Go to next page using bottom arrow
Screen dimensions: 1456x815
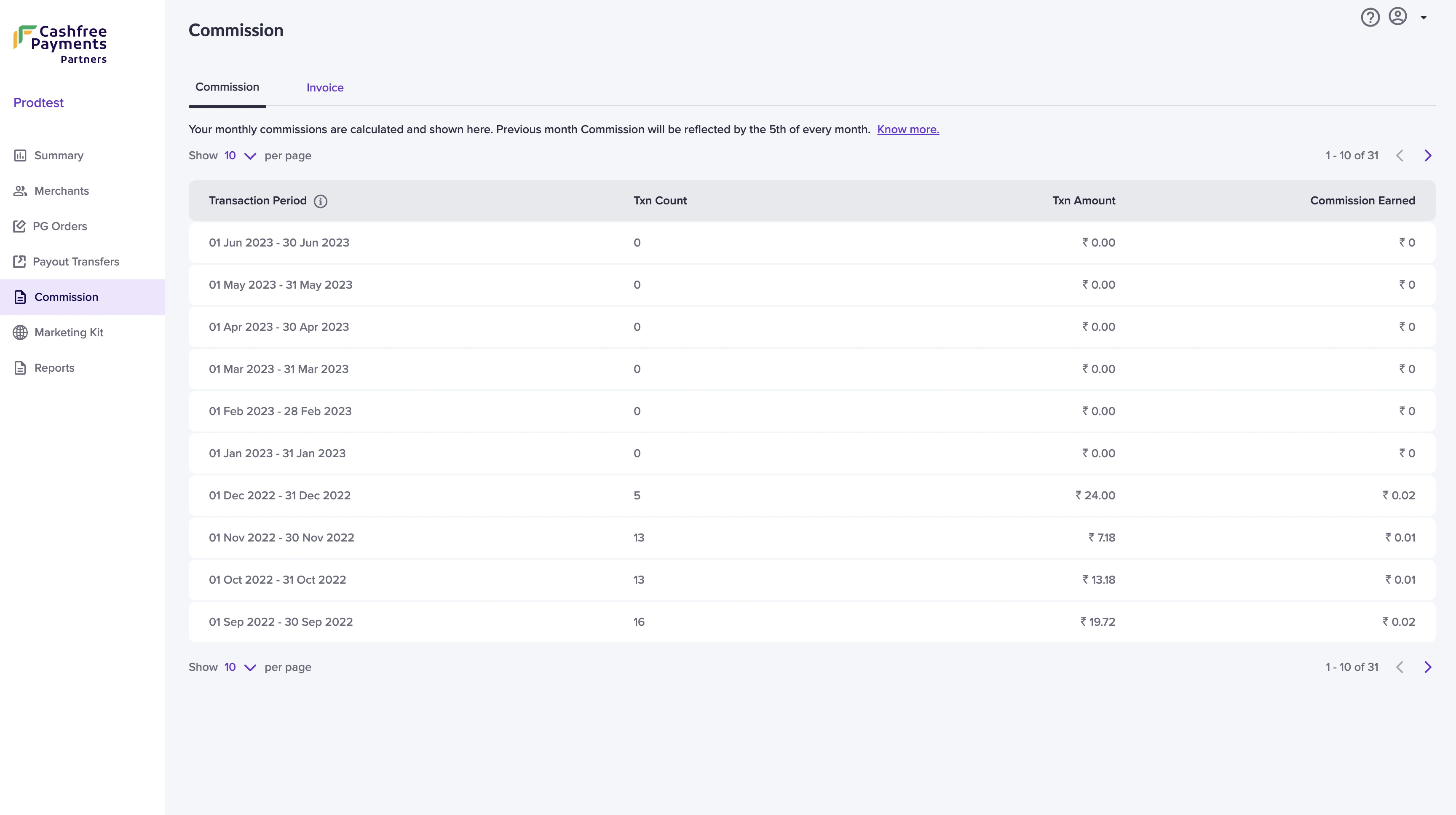click(x=1428, y=668)
